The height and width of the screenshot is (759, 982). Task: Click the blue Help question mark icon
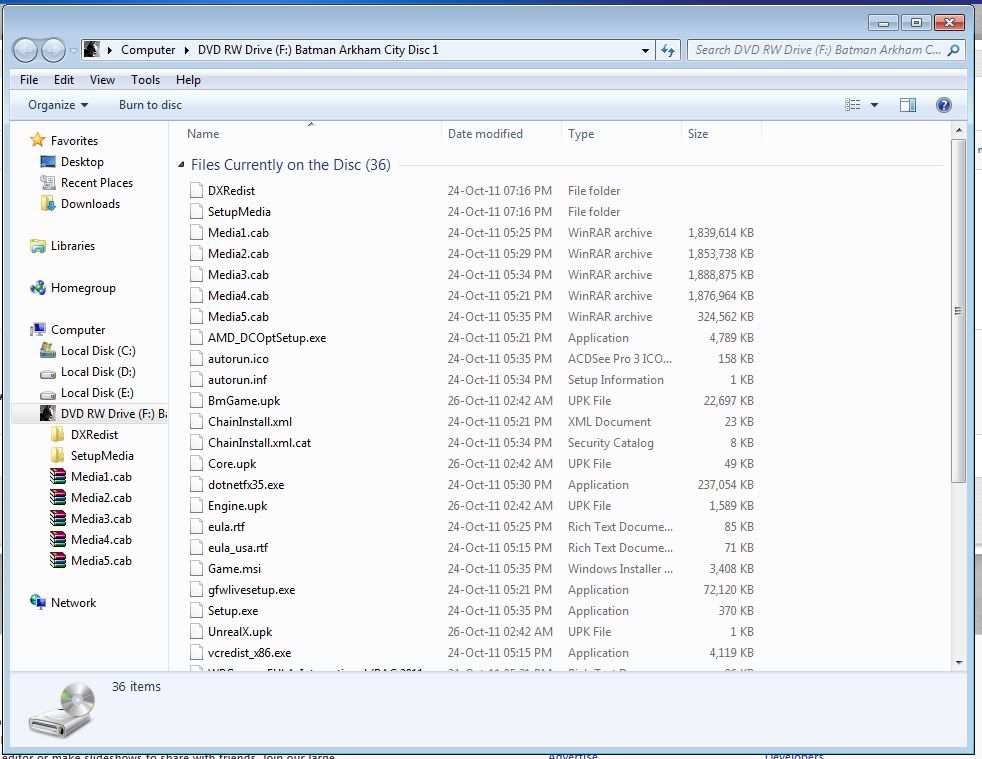coord(944,105)
